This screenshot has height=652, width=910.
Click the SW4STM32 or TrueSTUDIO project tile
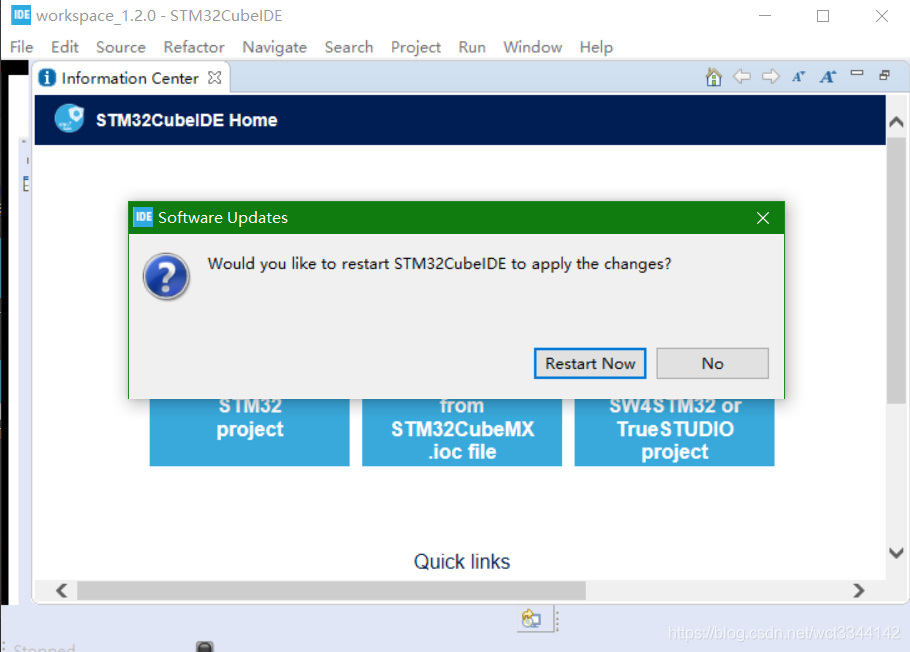pyautogui.click(x=674, y=431)
